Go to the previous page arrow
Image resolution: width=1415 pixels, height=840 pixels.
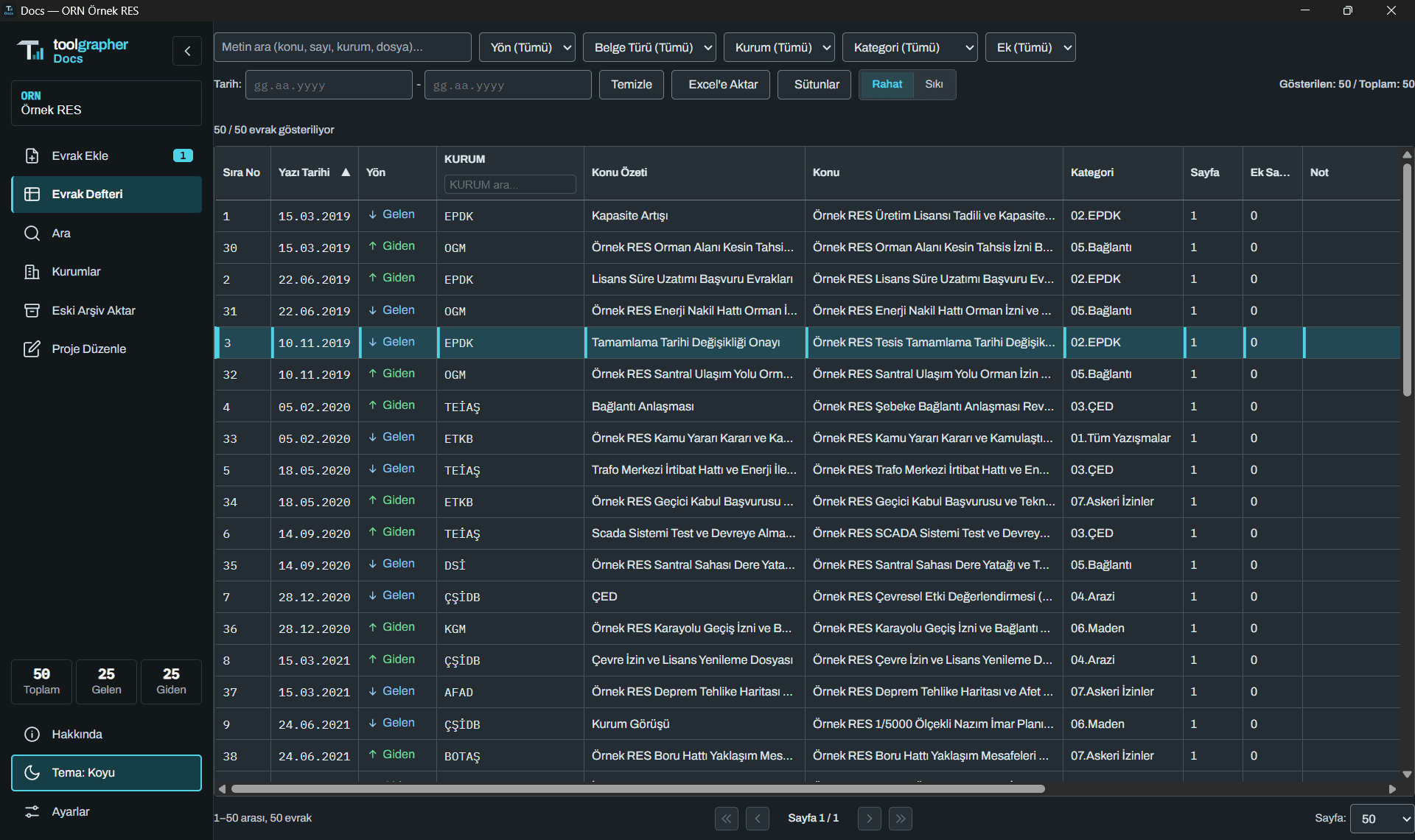(x=758, y=818)
